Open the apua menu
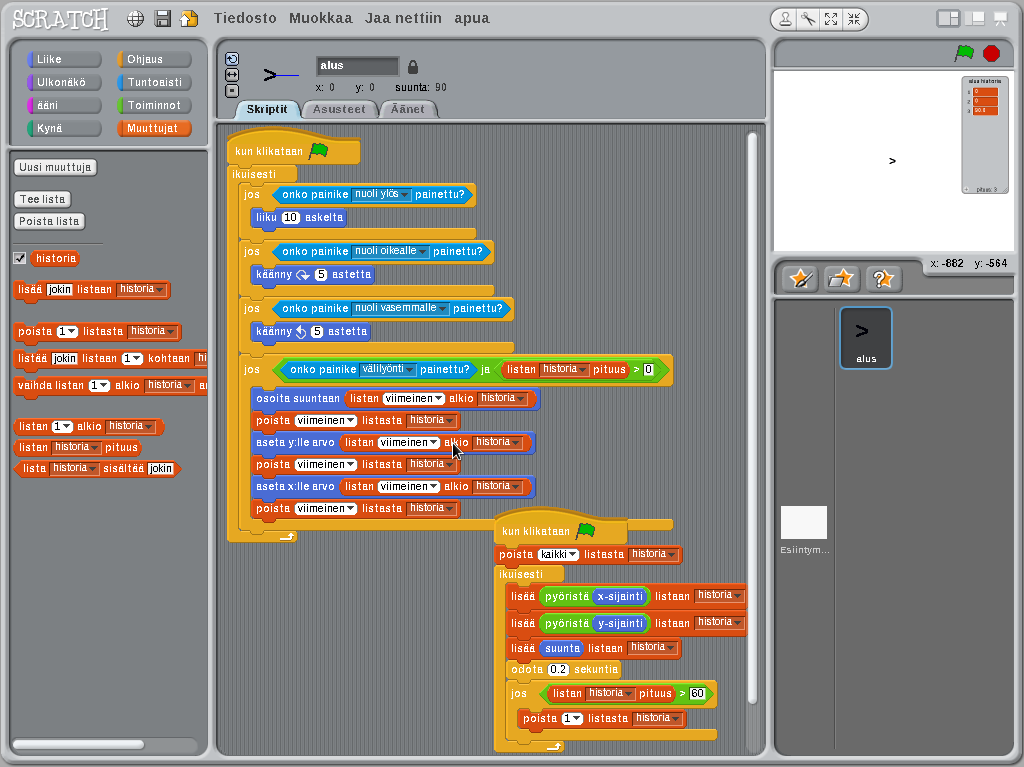The image size is (1024, 767). point(472,18)
